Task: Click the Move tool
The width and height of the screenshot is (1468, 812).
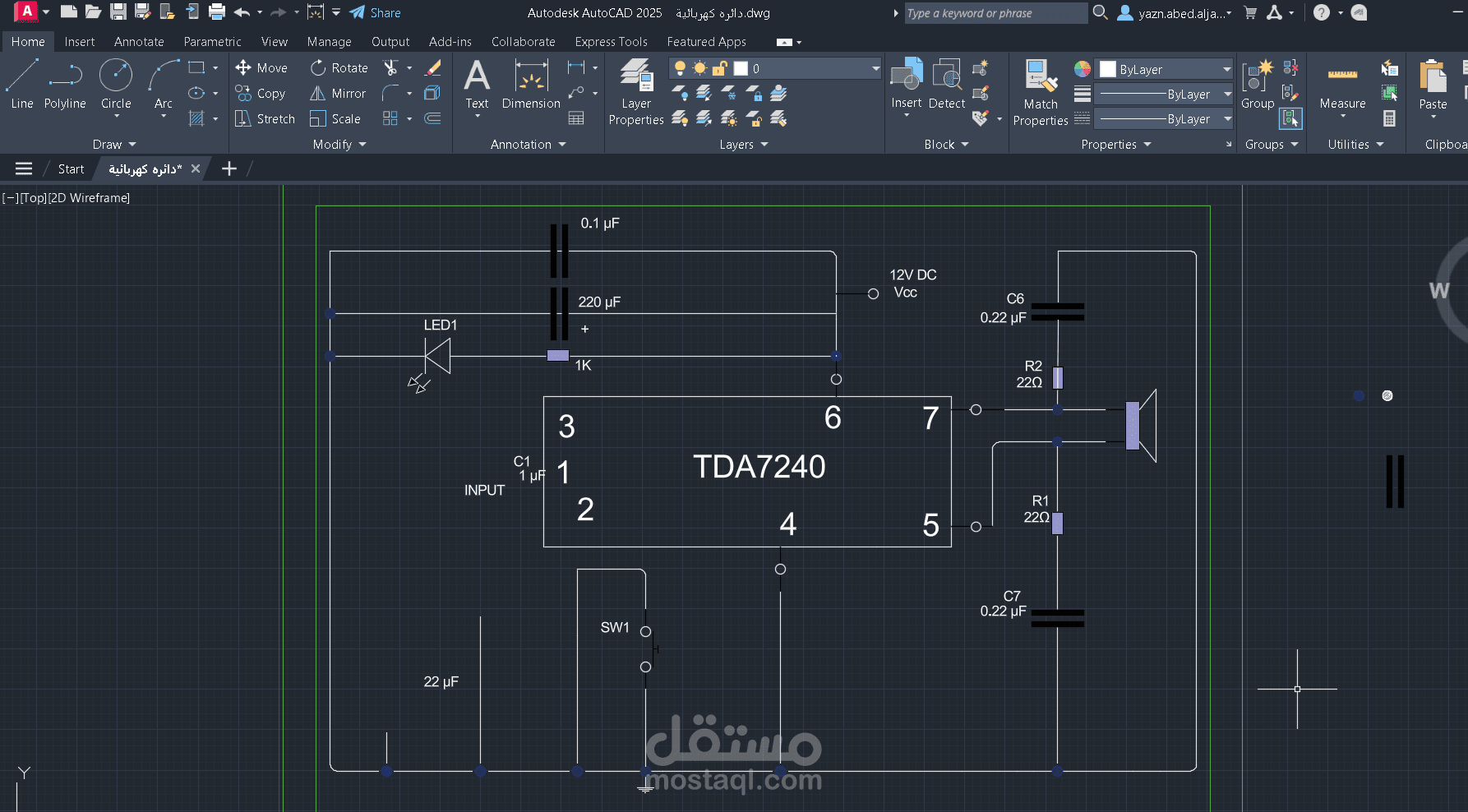Action: pyautogui.click(x=261, y=67)
